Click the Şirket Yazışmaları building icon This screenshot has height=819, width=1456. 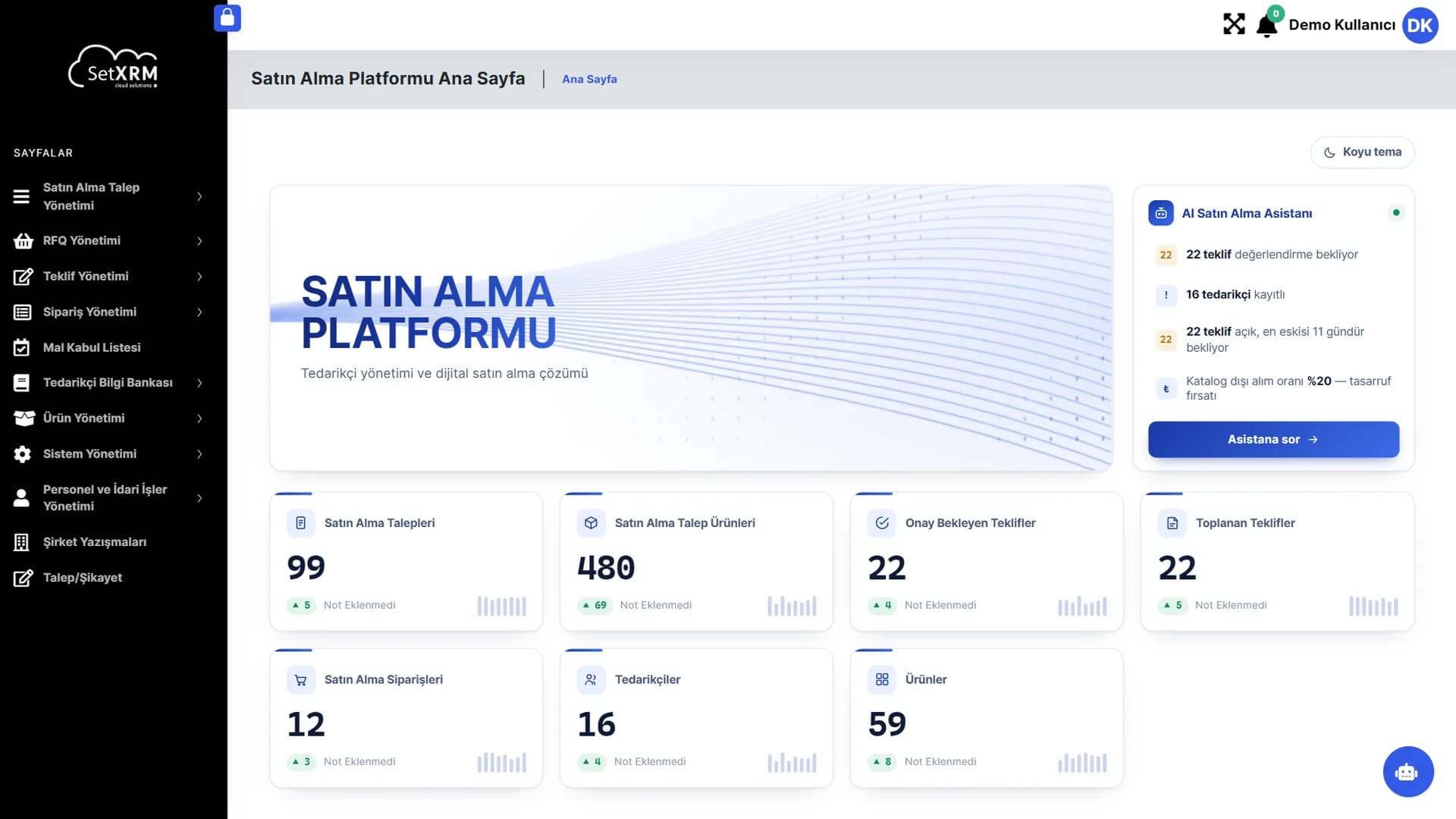tap(21, 542)
